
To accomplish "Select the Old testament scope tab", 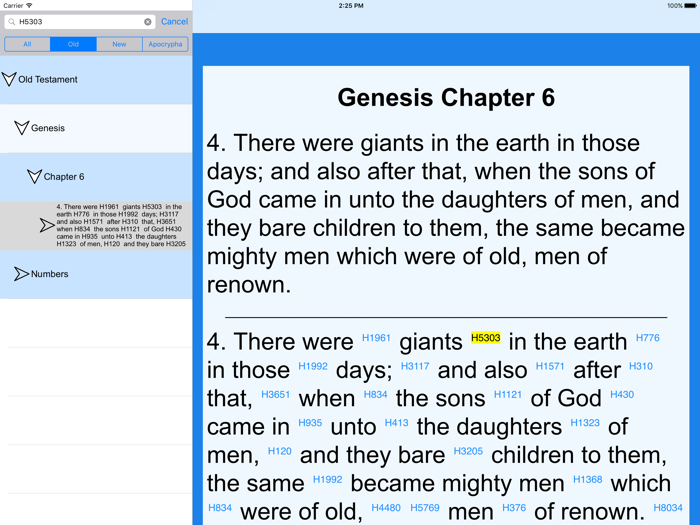I will (x=73, y=44).
